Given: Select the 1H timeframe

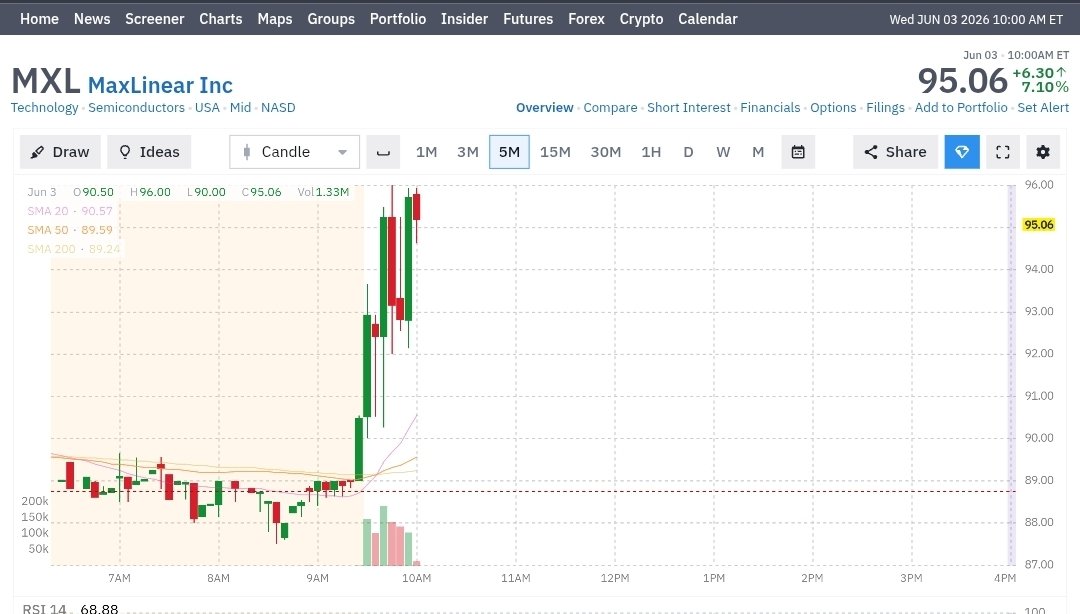Looking at the screenshot, I should click(651, 152).
